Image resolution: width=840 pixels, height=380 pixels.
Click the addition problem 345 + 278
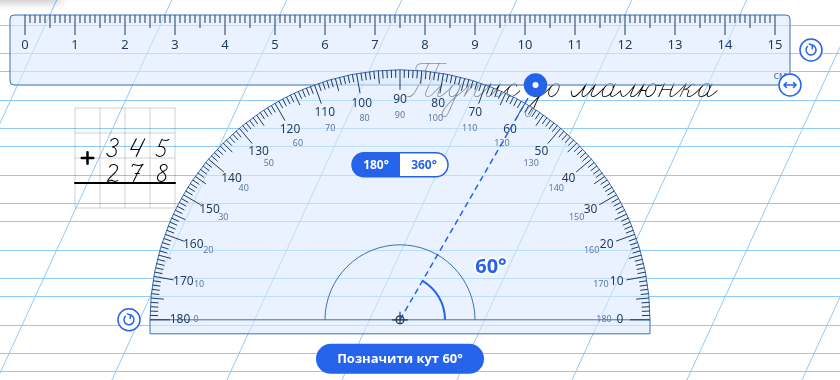pyautogui.click(x=125, y=158)
